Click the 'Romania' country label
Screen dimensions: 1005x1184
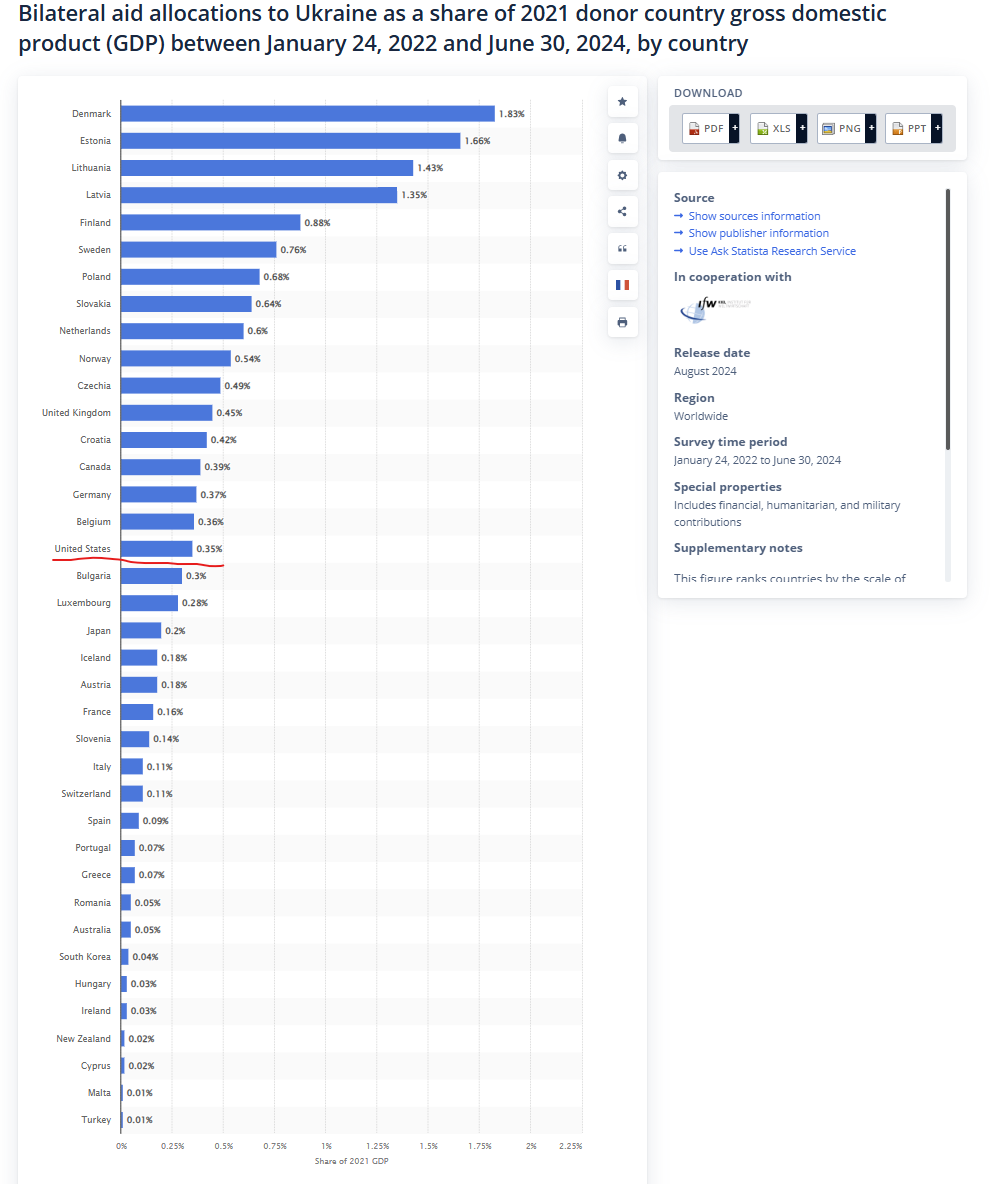(92, 902)
